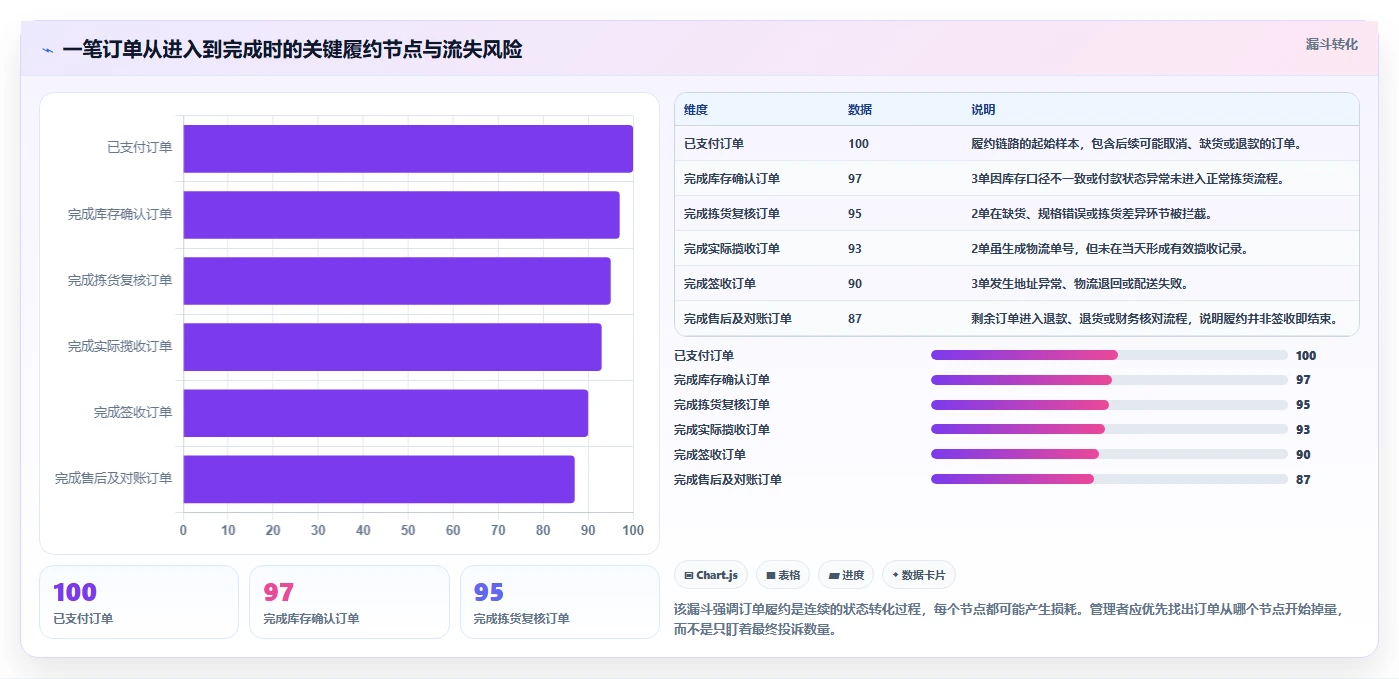The image size is (1399, 679).
Task: Click the chart y-axis label 完成售后及对账订单
Action: click(113, 478)
